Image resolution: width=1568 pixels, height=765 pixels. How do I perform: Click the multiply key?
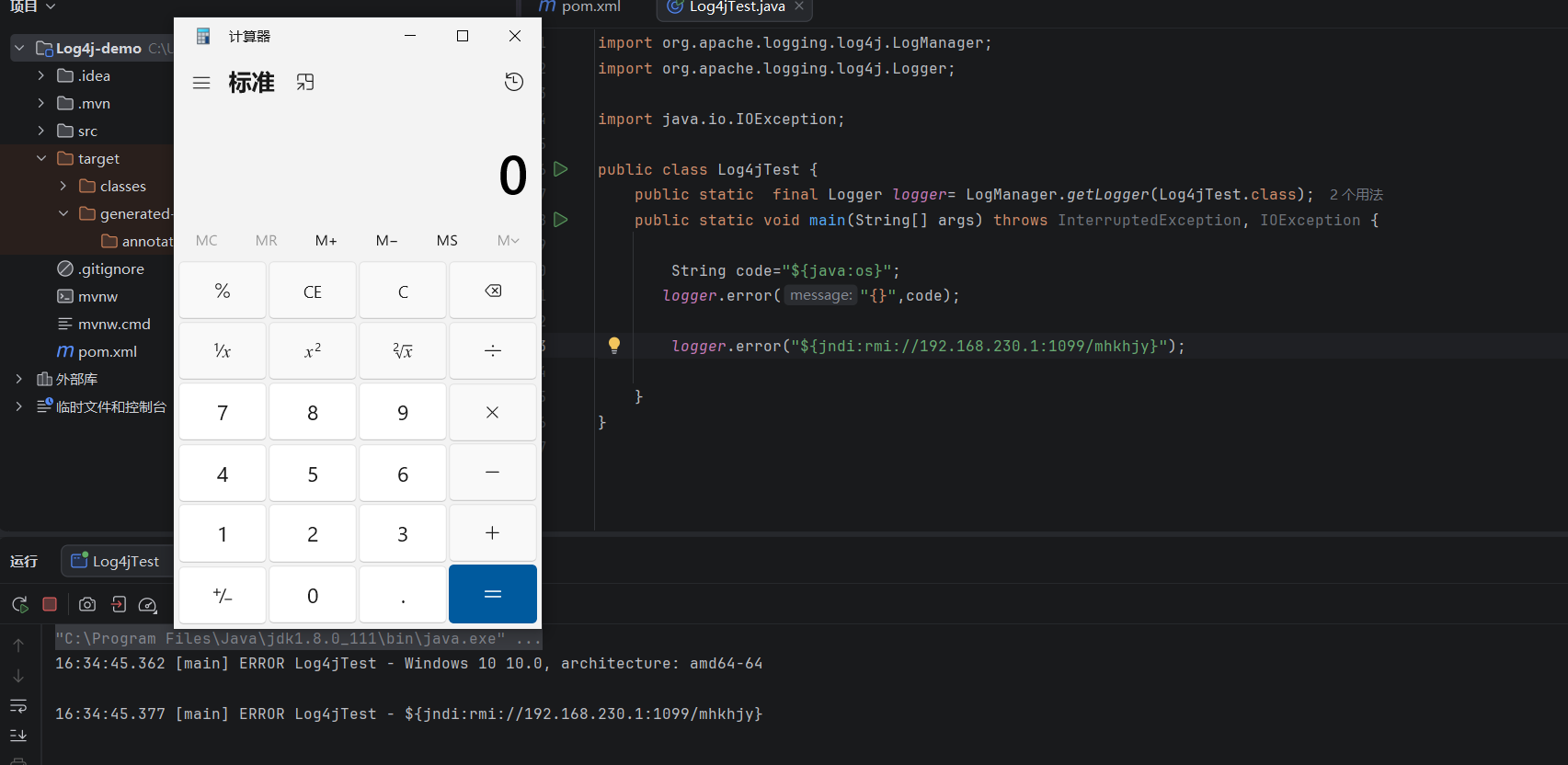click(x=493, y=412)
